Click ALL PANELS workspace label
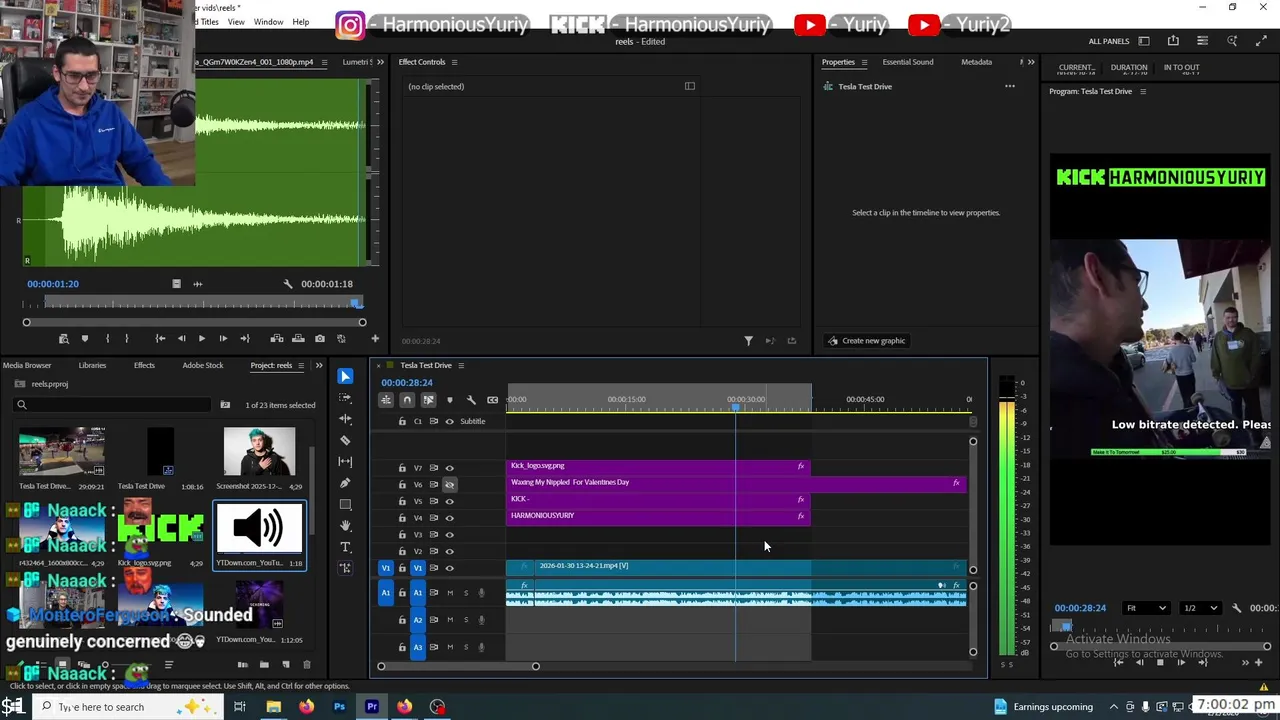This screenshot has width=1280, height=720. pyautogui.click(x=1109, y=41)
